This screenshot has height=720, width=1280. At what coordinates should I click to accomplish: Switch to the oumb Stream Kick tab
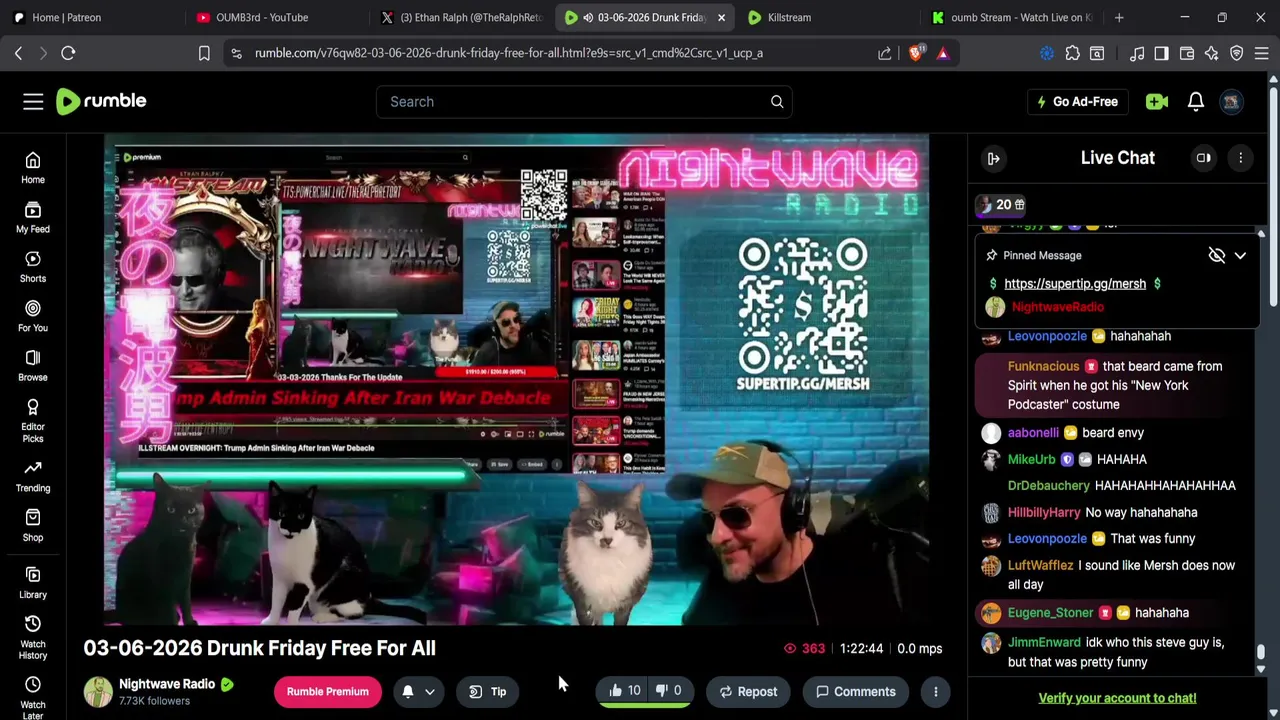[x=1012, y=17]
